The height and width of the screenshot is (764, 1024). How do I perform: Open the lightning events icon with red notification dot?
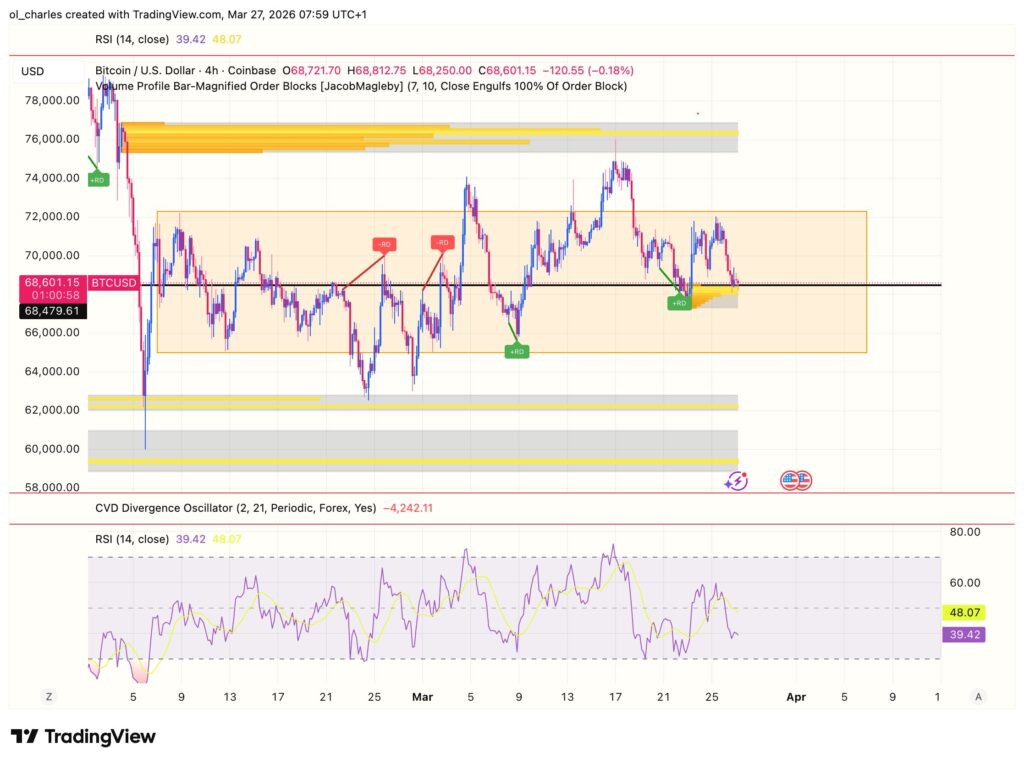tap(736, 480)
